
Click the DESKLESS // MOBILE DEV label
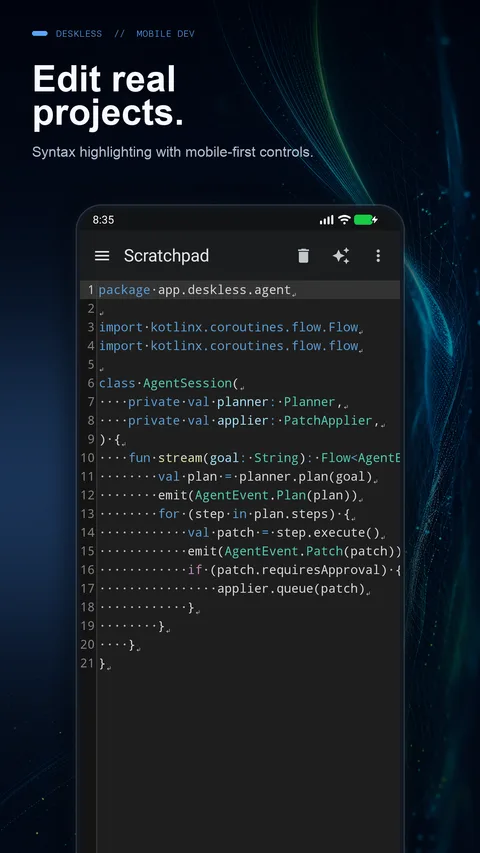[125, 34]
